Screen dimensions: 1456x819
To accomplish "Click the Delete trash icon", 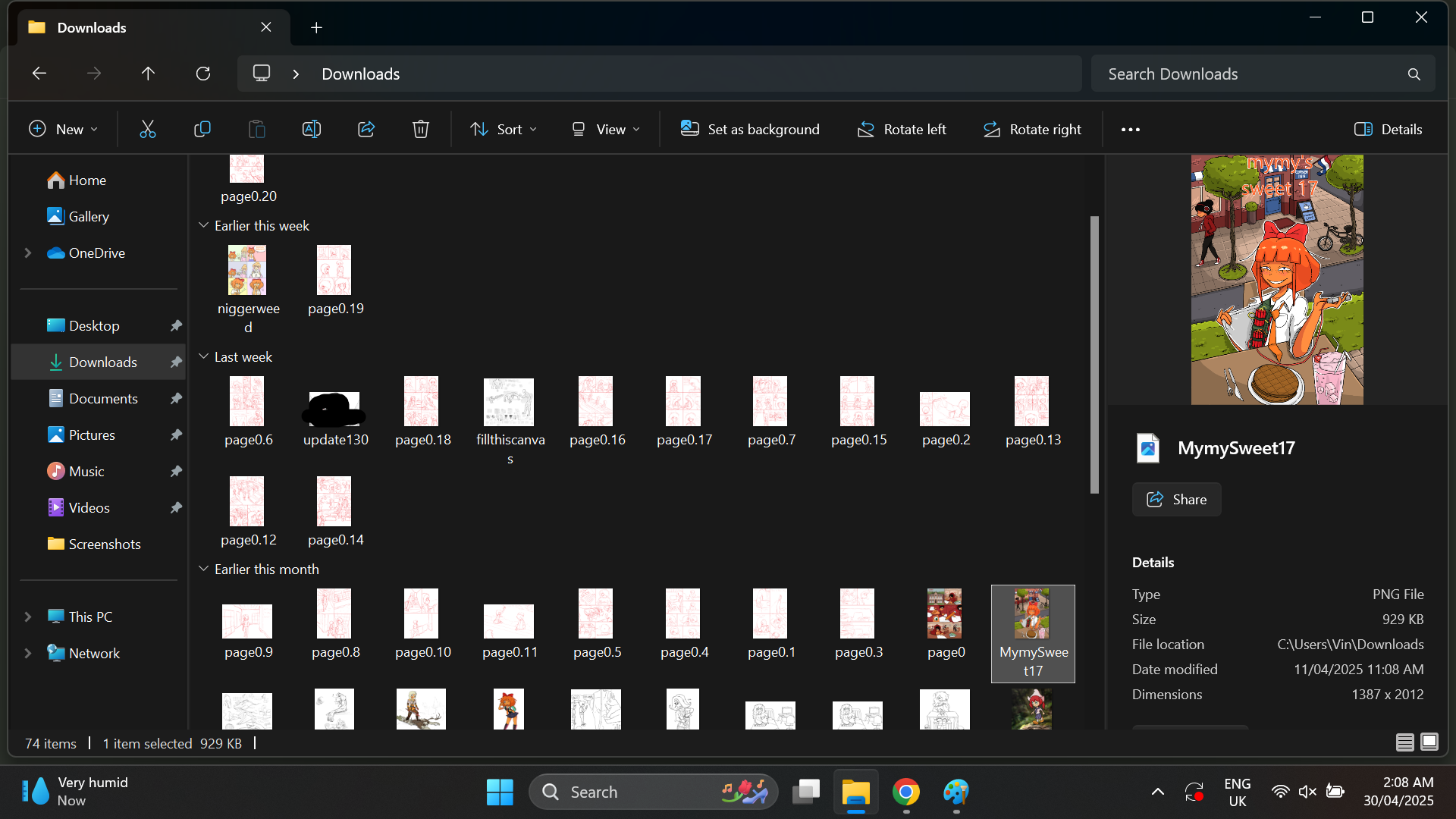I will pyautogui.click(x=421, y=130).
